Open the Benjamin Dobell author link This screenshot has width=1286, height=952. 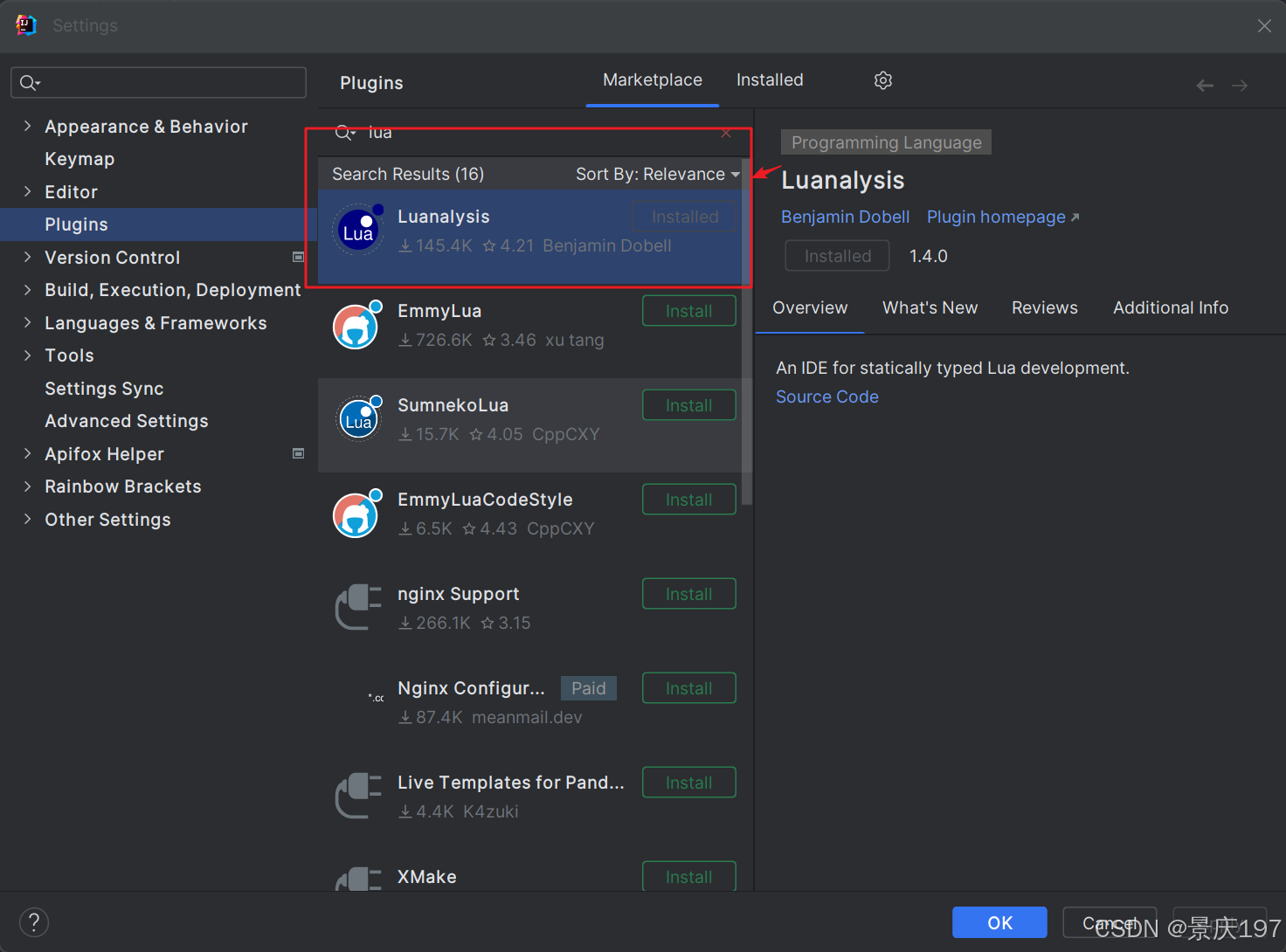coord(845,217)
